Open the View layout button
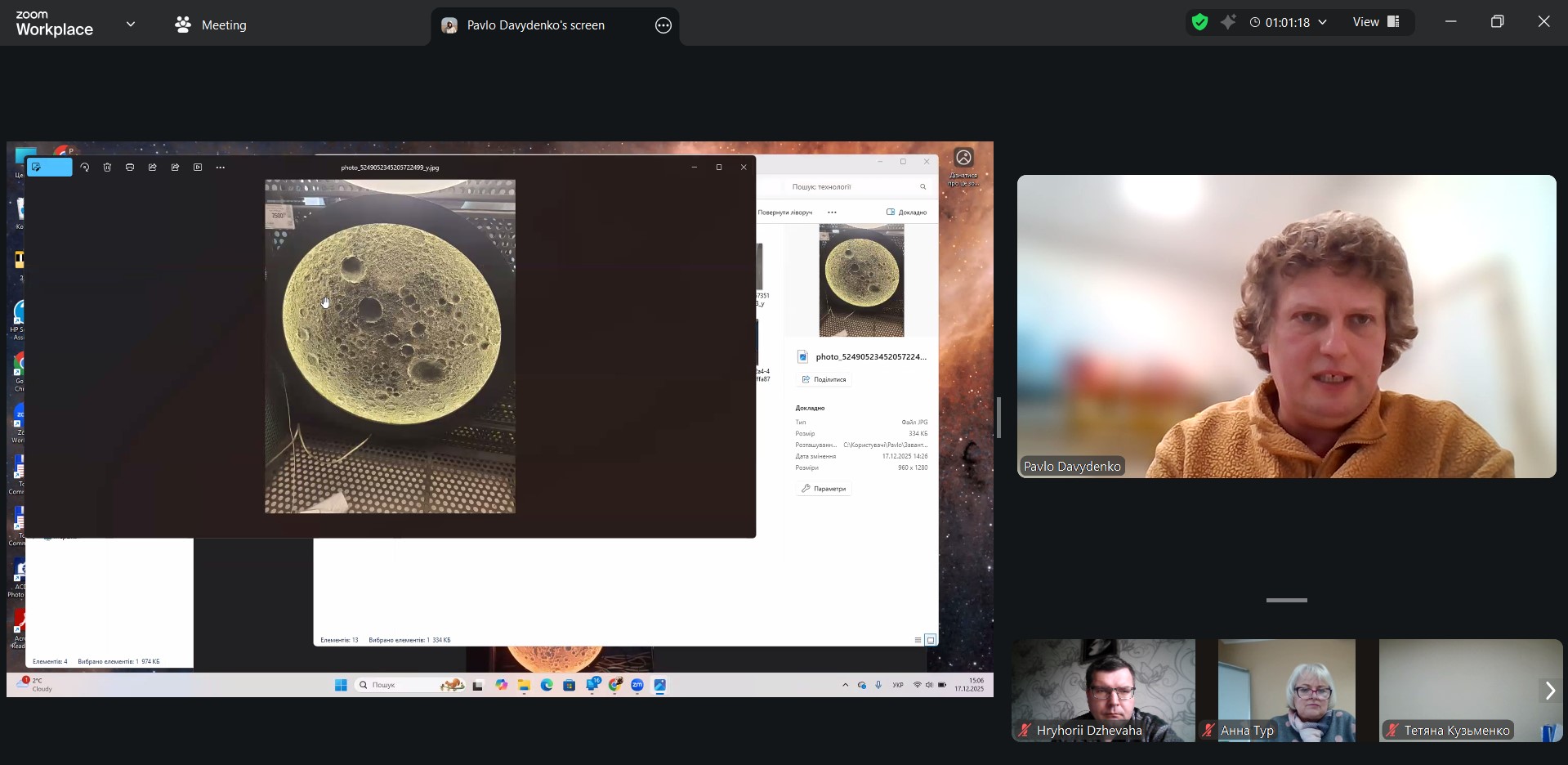The width and height of the screenshot is (1568, 765). (1376, 23)
